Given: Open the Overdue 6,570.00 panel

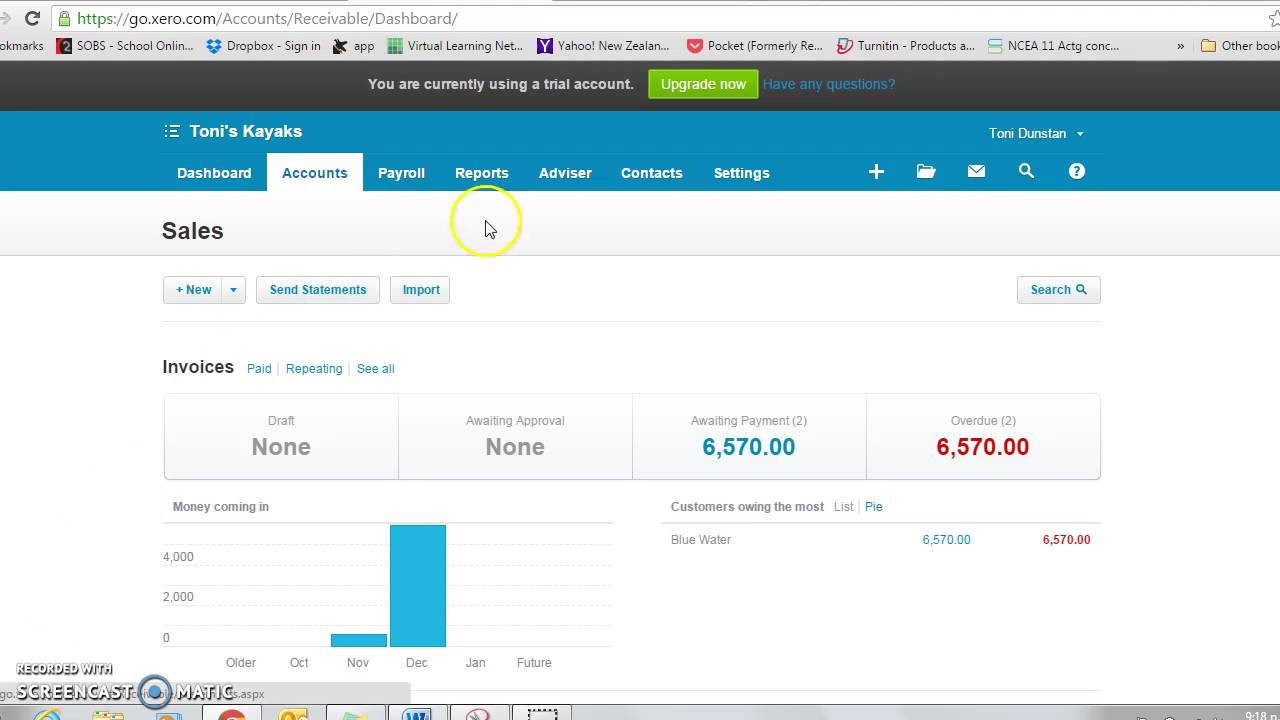Looking at the screenshot, I should [x=983, y=437].
